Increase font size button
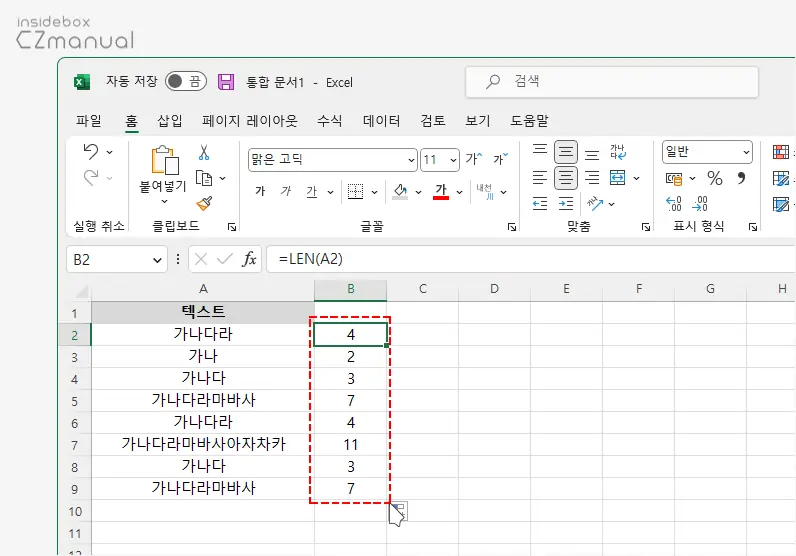The width and height of the screenshot is (796, 556). (474, 159)
